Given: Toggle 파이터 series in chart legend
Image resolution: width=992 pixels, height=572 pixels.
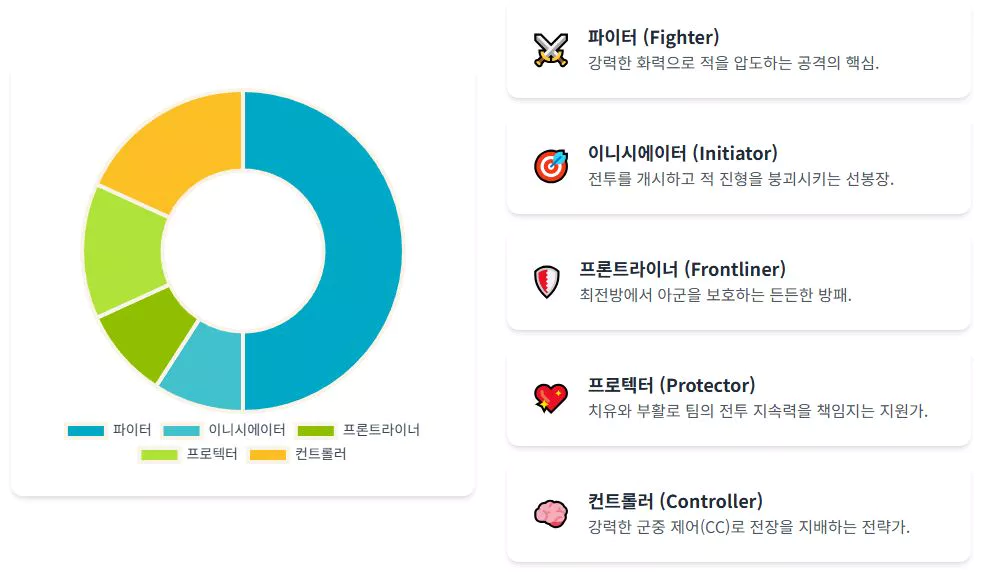Looking at the screenshot, I should pos(110,430).
